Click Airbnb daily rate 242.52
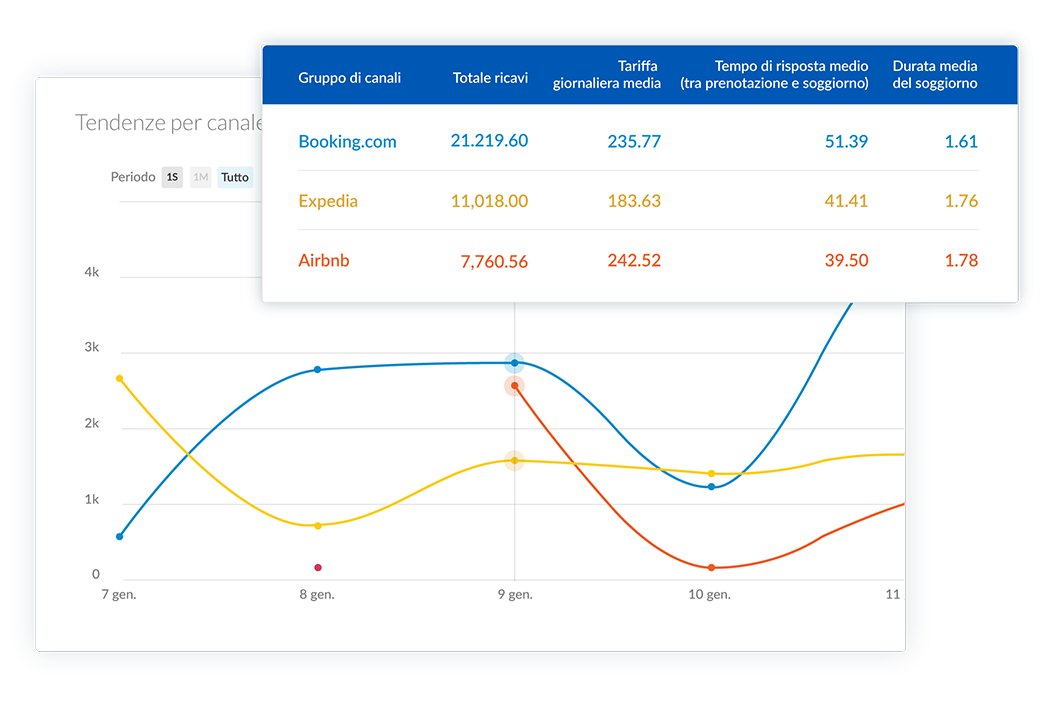This screenshot has height=712, width=1040. click(x=634, y=260)
